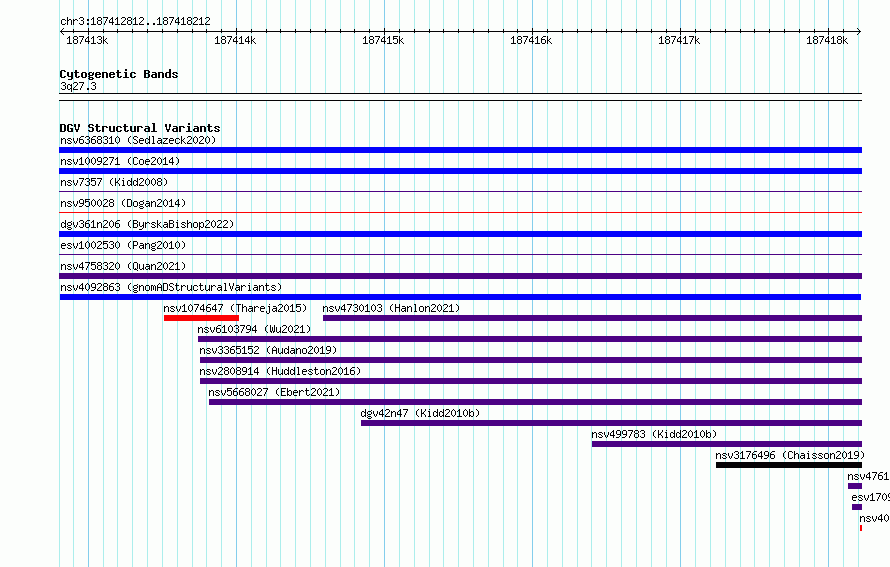Open esv1002530 (Pang2010) variant
Viewport: 890px width, 567px height.
point(123,245)
